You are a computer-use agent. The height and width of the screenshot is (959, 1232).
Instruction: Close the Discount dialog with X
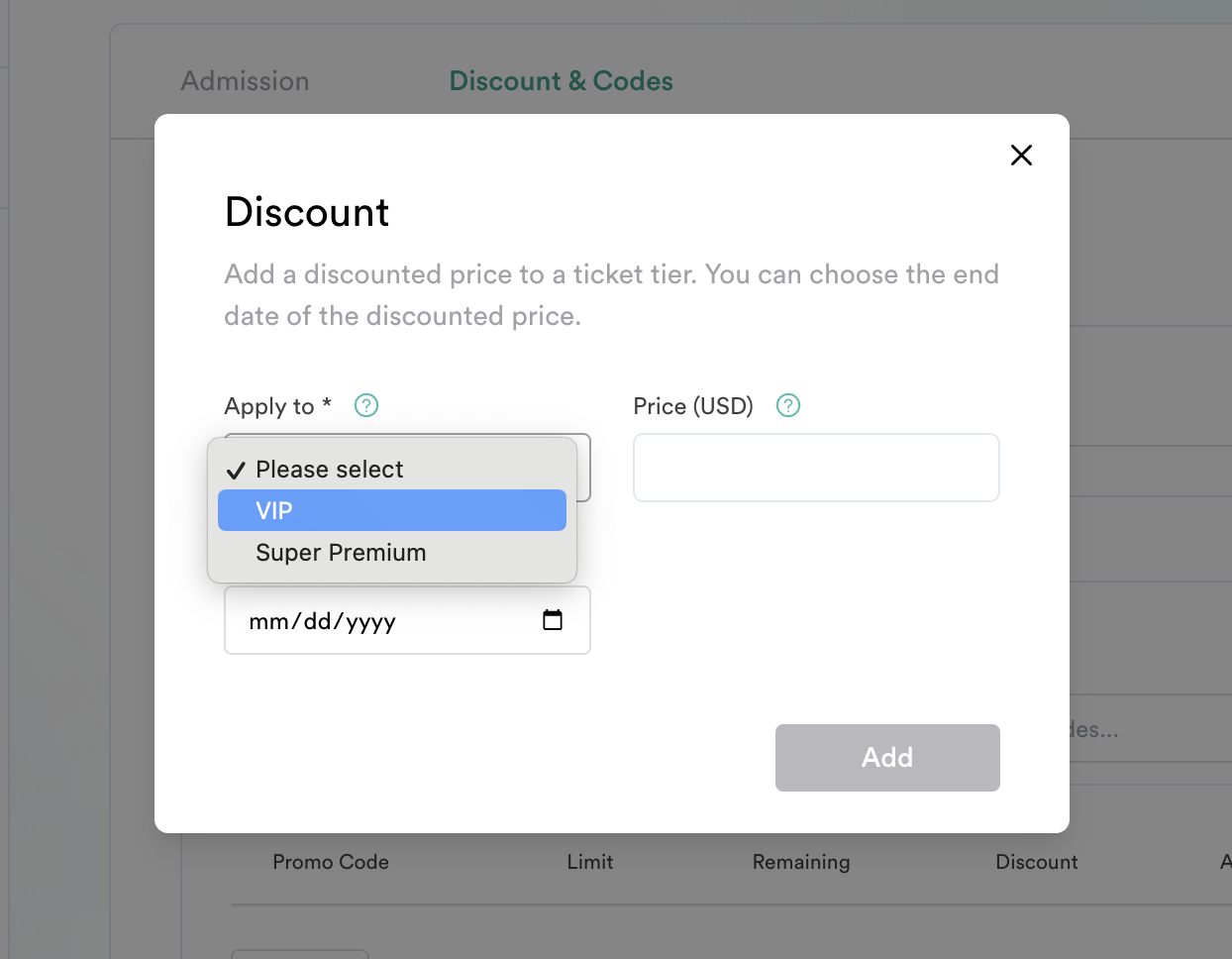(1021, 155)
